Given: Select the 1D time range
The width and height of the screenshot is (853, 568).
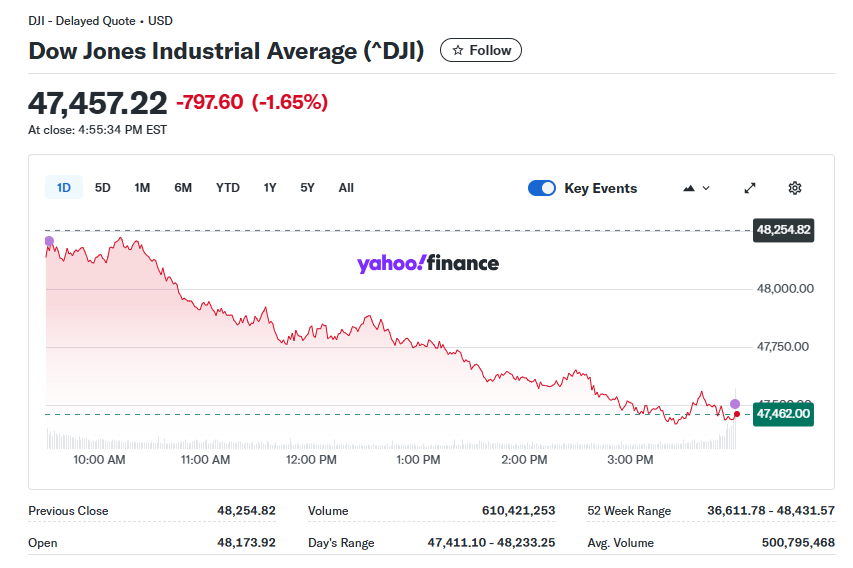Looking at the screenshot, I should [x=64, y=188].
